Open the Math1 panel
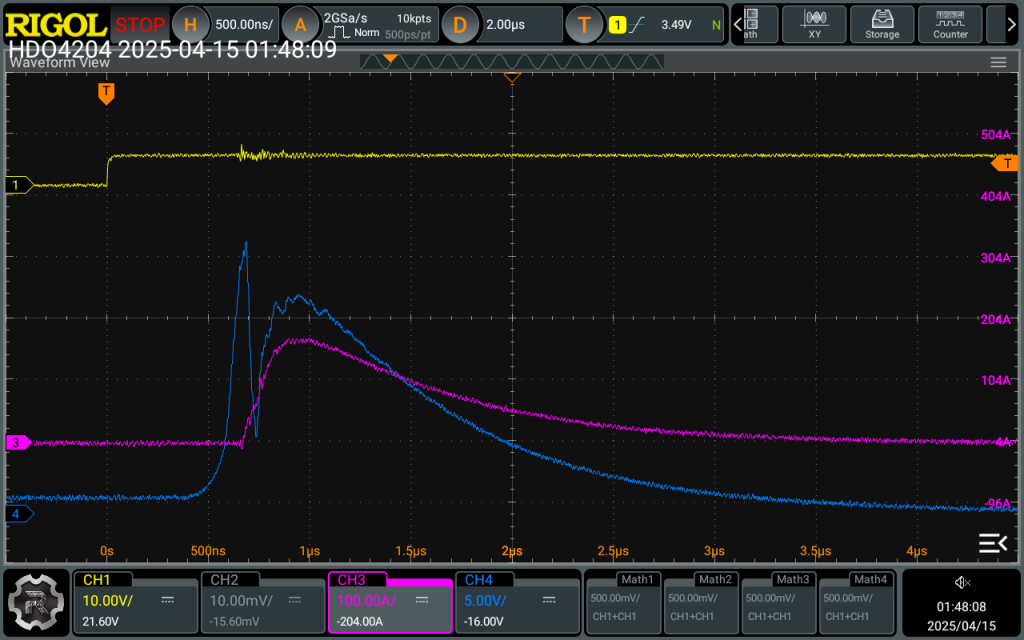 (x=624, y=602)
